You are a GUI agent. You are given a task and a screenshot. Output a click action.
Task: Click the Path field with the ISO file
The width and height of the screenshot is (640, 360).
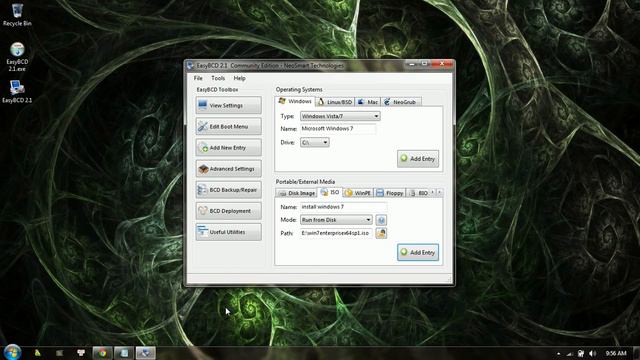(x=336, y=233)
